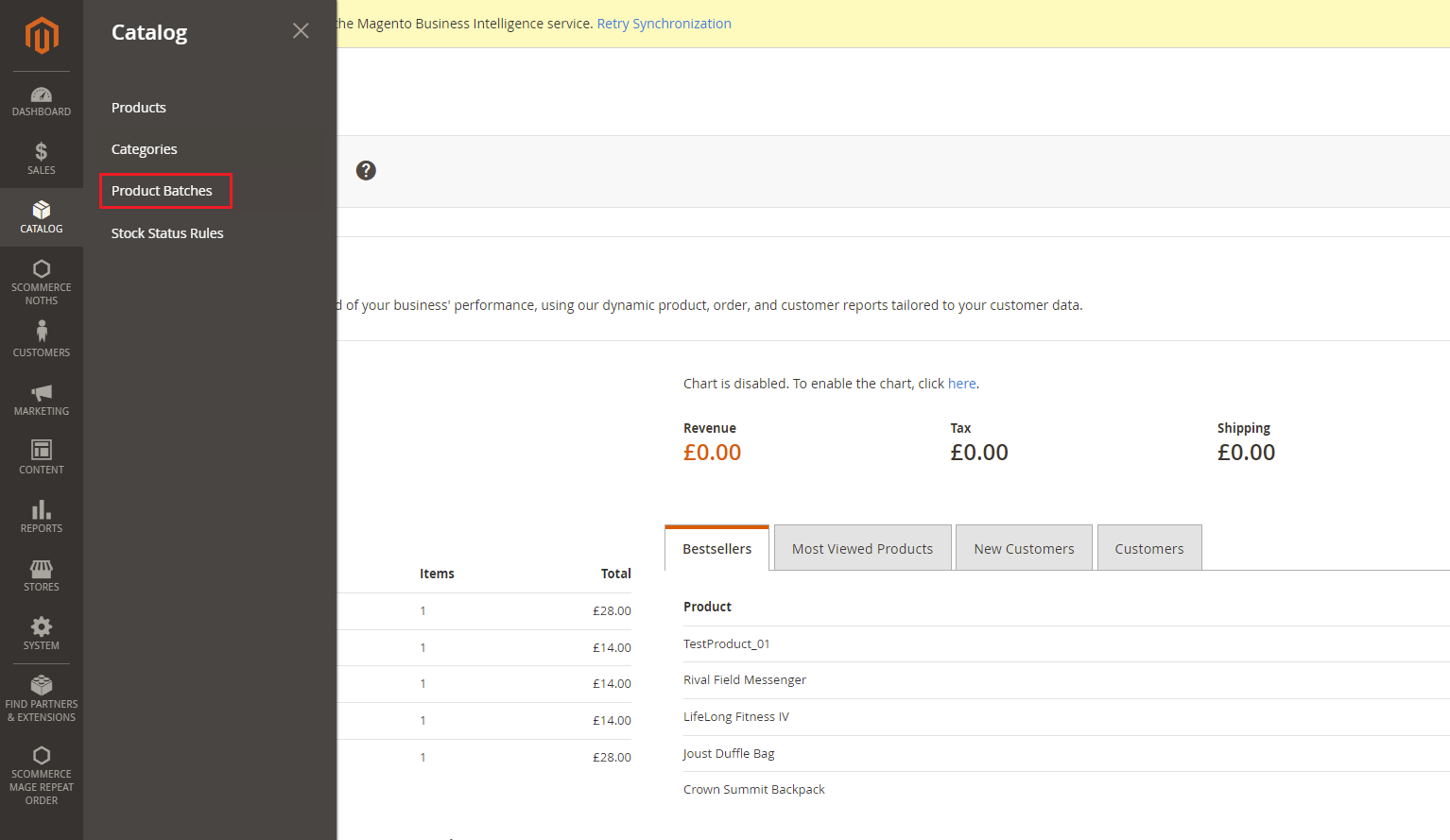Click the Retry Synchronization link
The image size is (1450, 840).
point(664,23)
